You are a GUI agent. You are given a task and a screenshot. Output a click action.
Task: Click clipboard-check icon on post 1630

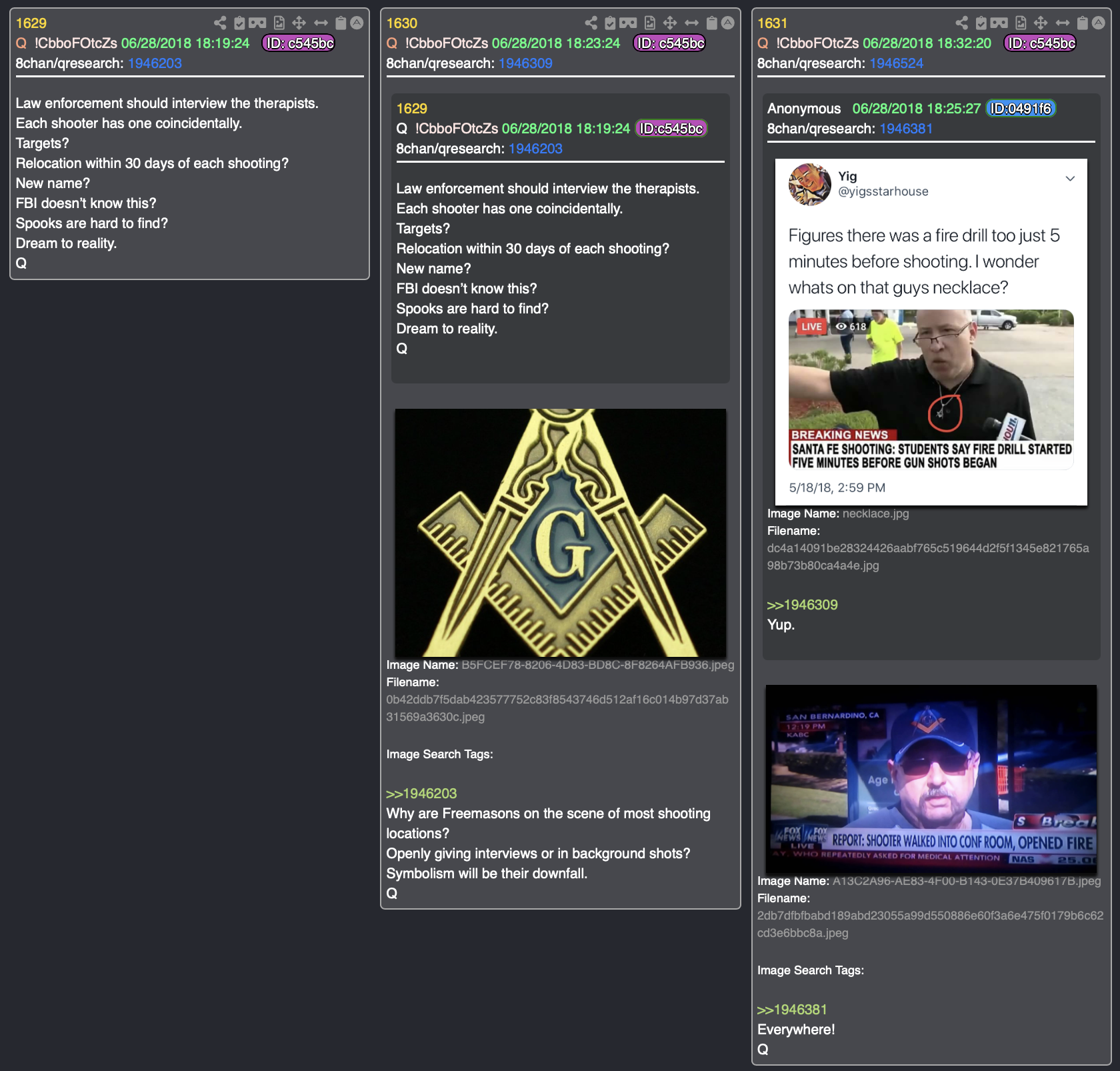[x=610, y=23]
